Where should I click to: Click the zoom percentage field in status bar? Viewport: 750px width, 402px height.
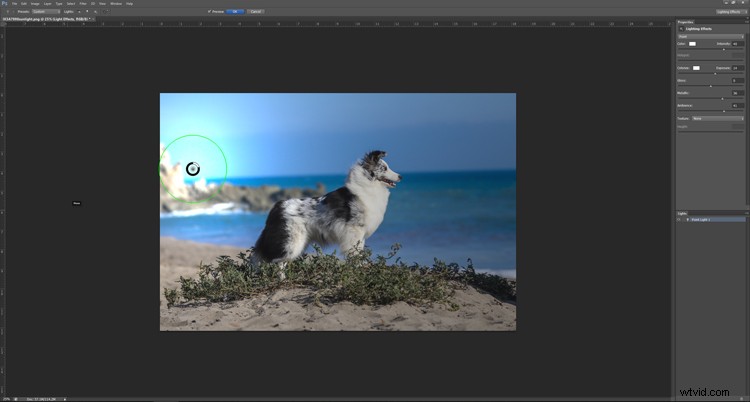click(6, 399)
